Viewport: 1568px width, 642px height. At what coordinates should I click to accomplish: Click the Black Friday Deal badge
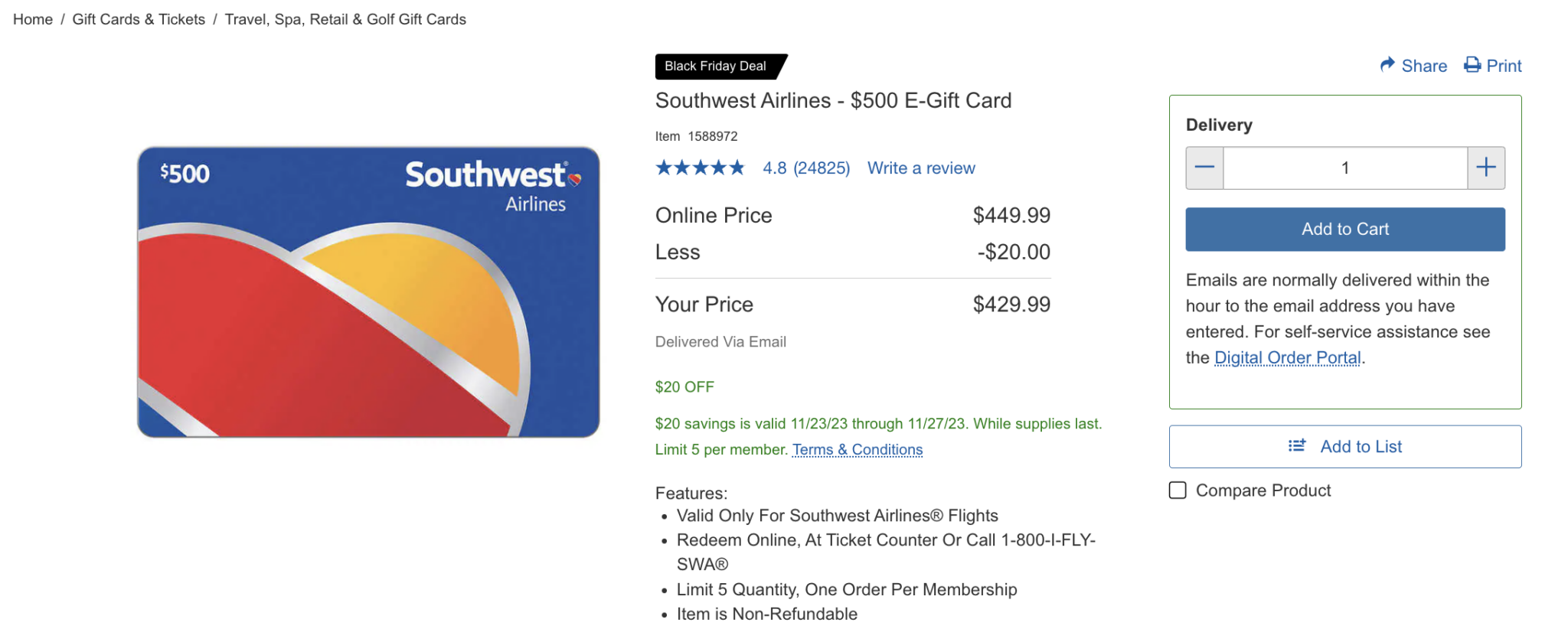716,67
